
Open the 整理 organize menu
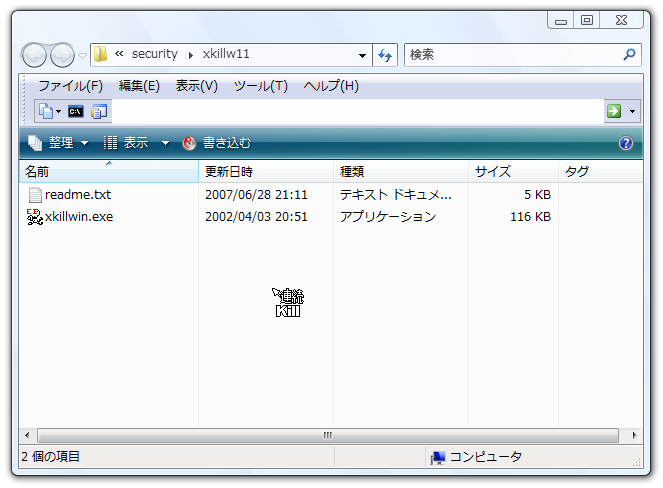click(x=58, y=143)
